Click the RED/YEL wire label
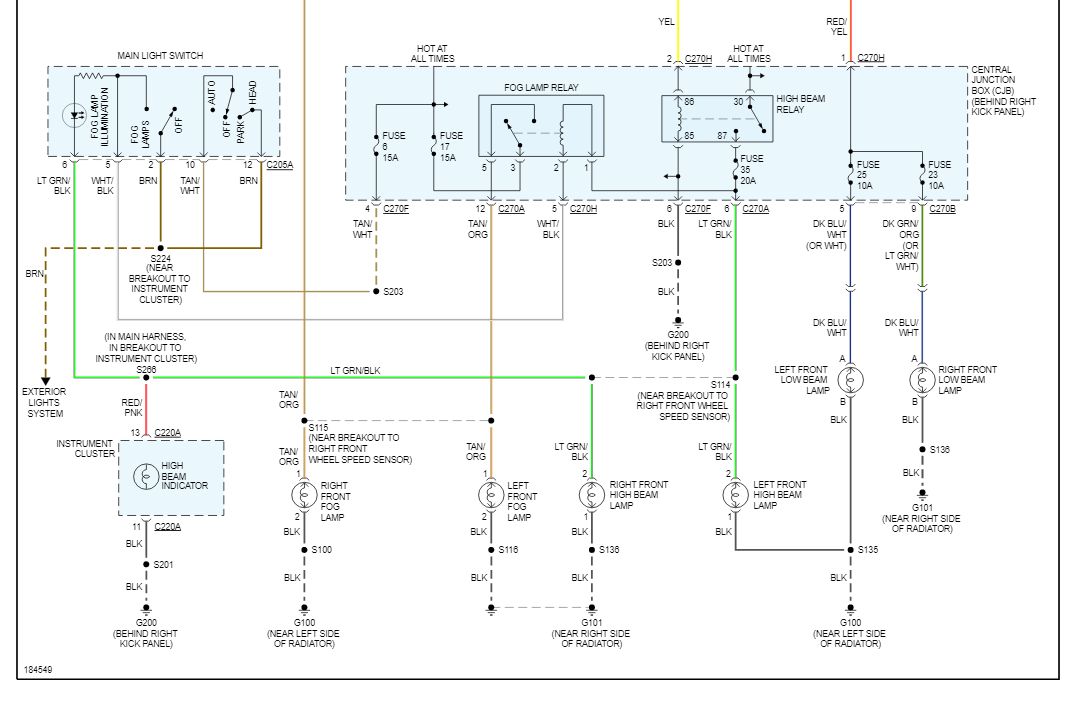The height and width of the screenshot is (717, 1089). pyautogui.click(x=837, y=26)
